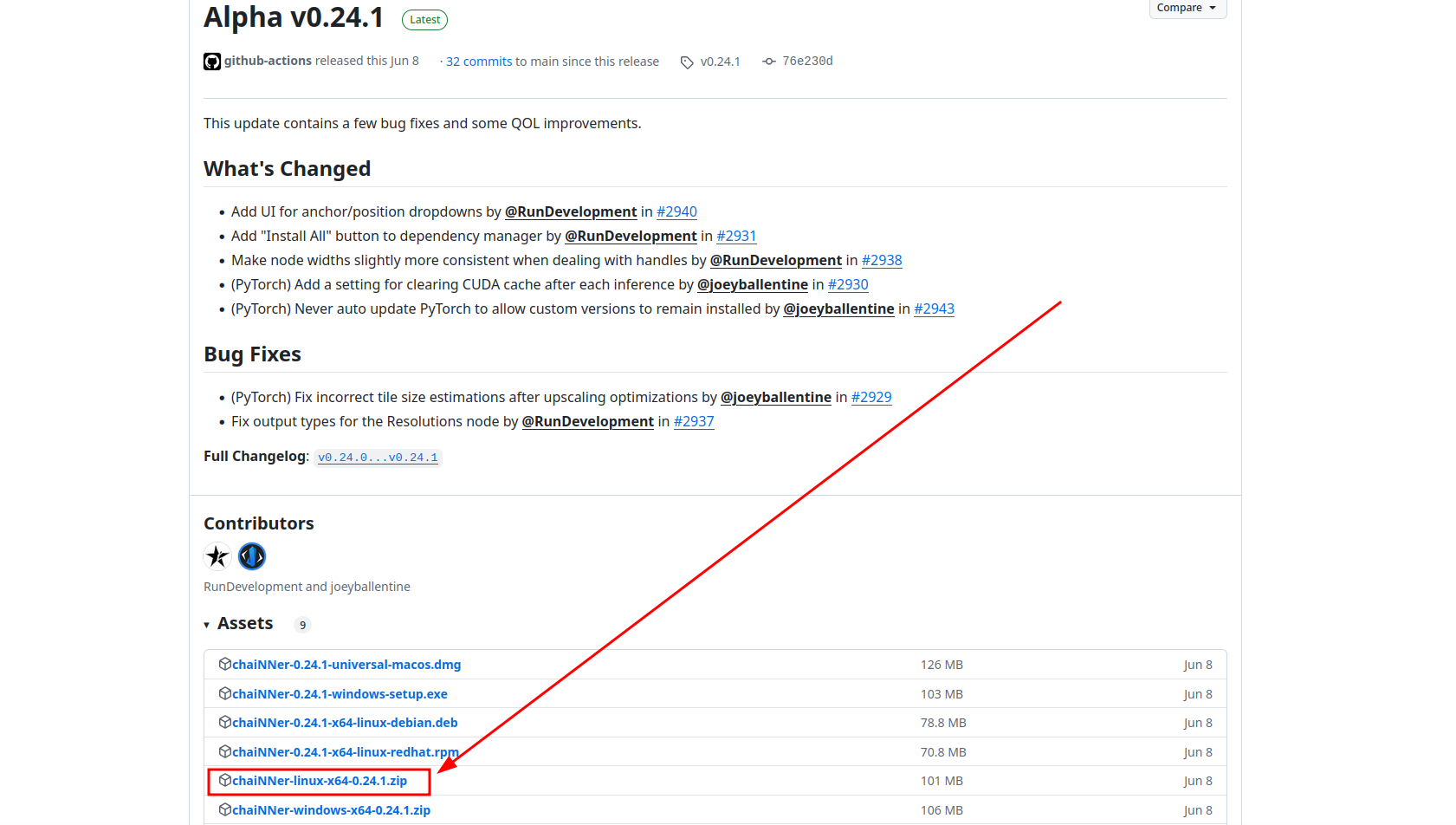Screen dimensions: 1456x825
Task: Open pull request #2931
Action: click(736, 236)
